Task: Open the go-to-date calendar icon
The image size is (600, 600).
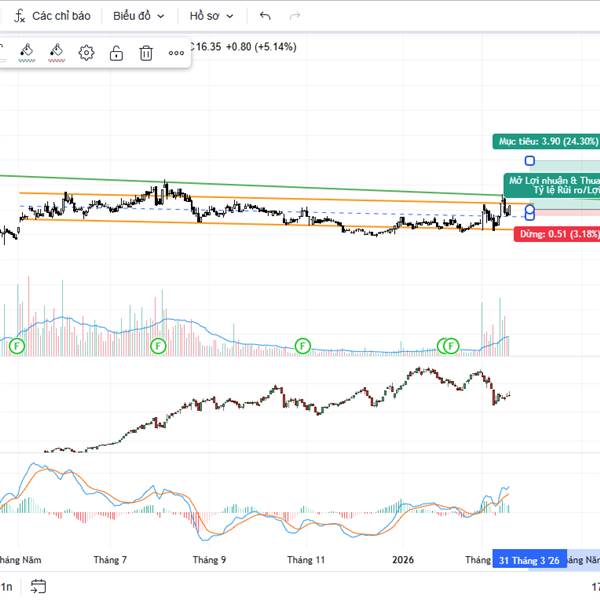Action: tap(38, 587)
